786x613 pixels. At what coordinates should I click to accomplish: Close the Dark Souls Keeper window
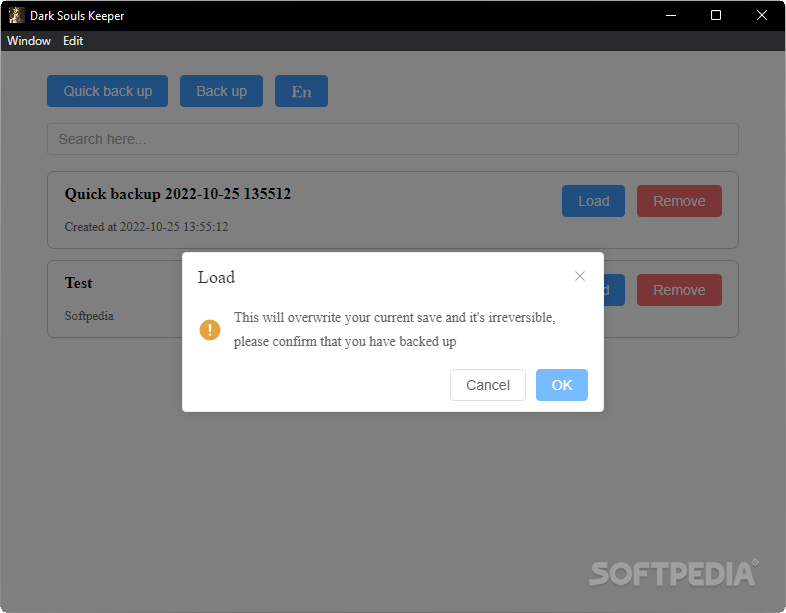click(x=761, y=16)
